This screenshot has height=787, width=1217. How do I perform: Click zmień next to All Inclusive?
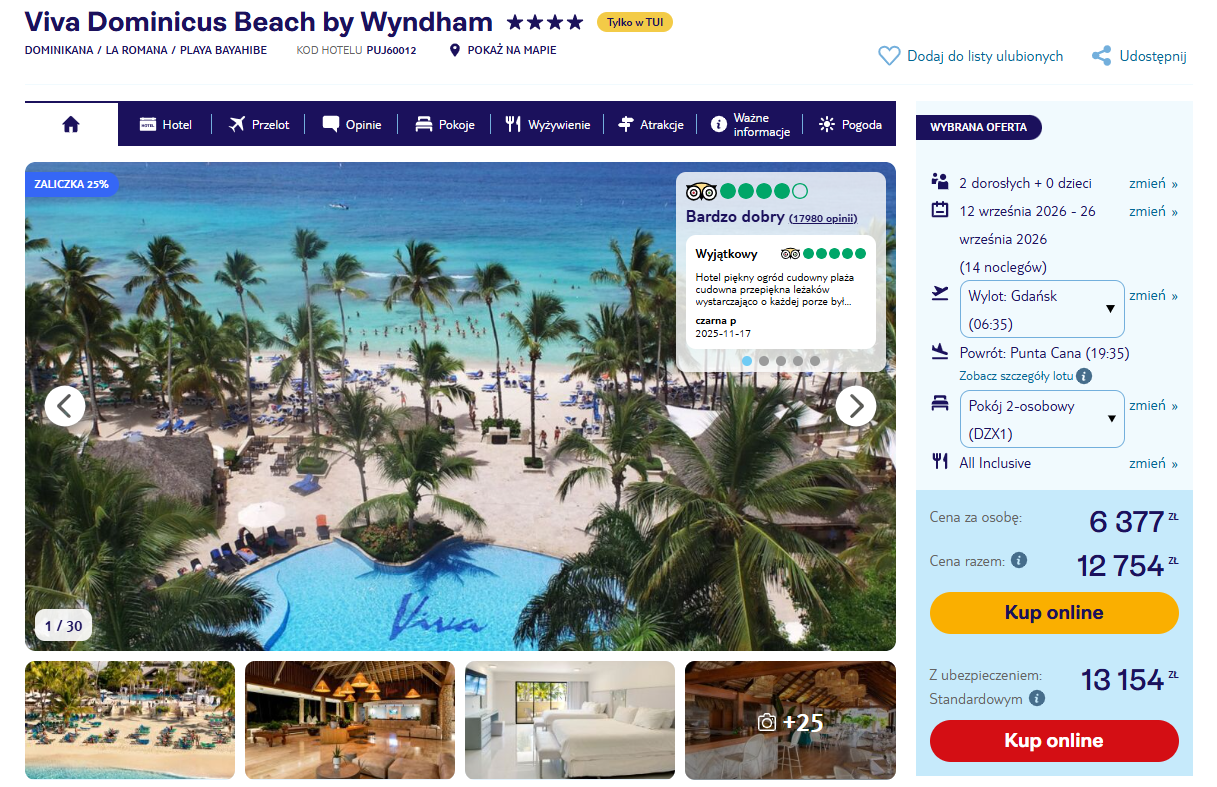pos(1153,463)
